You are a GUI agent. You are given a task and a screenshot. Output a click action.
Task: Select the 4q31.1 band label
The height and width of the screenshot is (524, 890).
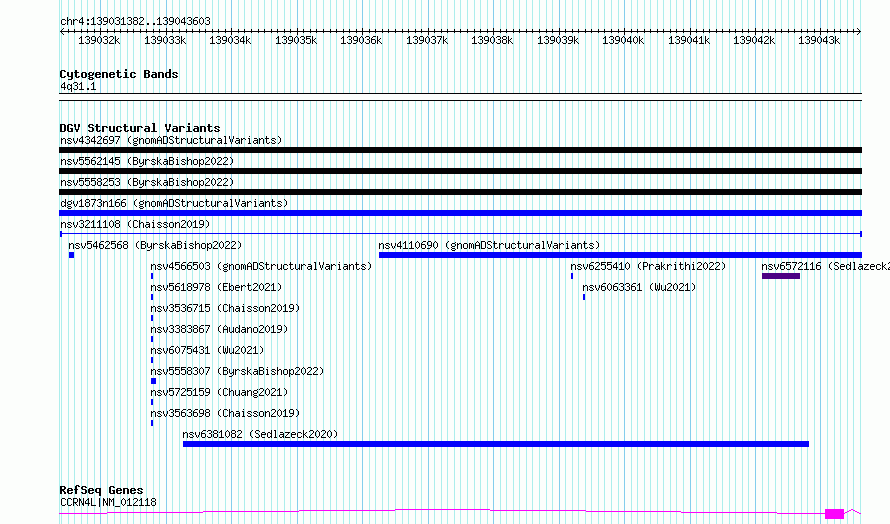pos(78,86)
